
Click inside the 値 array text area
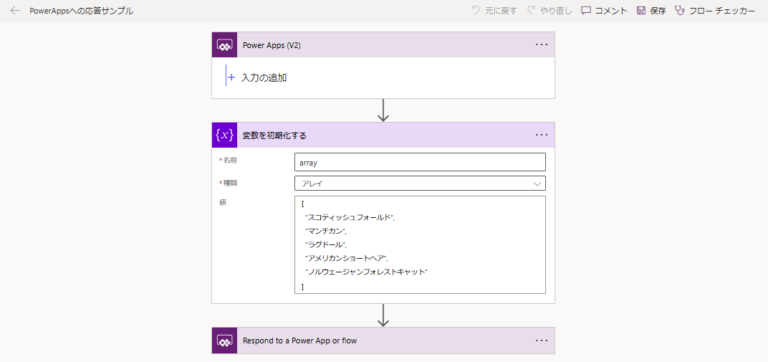[x=420, y=245]
